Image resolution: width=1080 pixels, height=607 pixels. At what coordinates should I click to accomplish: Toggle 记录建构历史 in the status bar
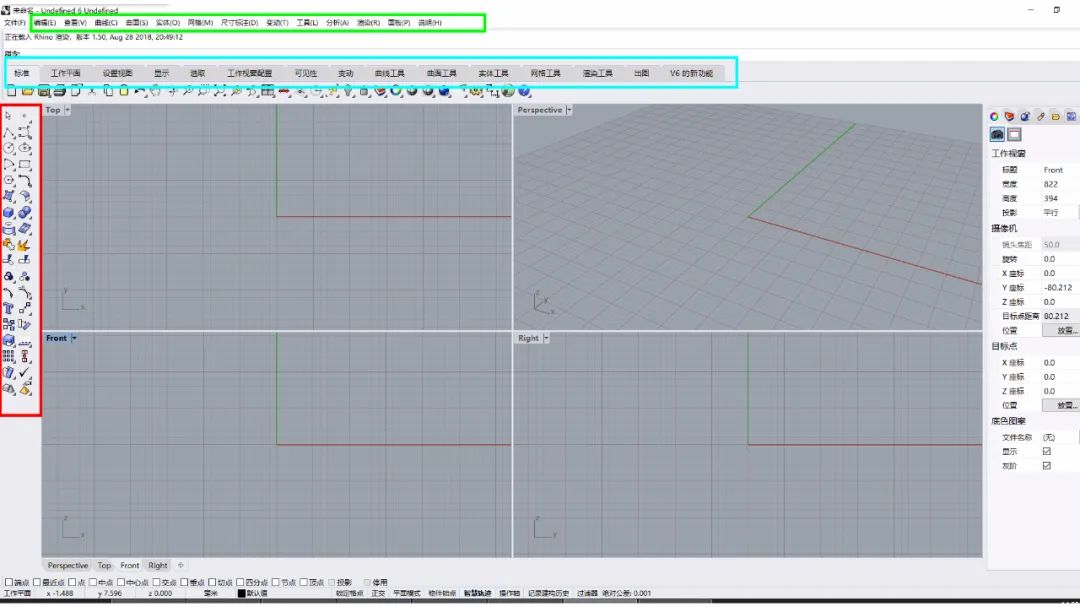548,593
